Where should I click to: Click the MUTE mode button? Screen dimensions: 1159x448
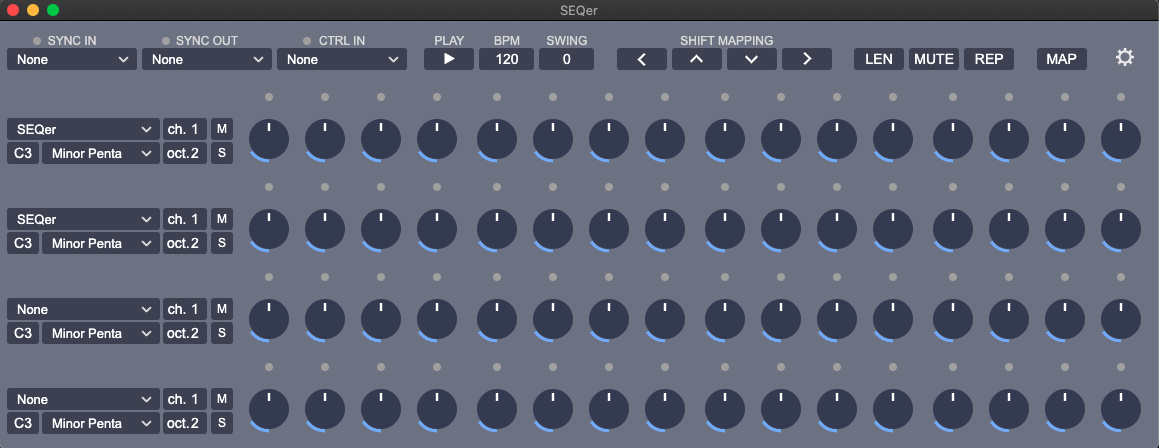point(934,59)
